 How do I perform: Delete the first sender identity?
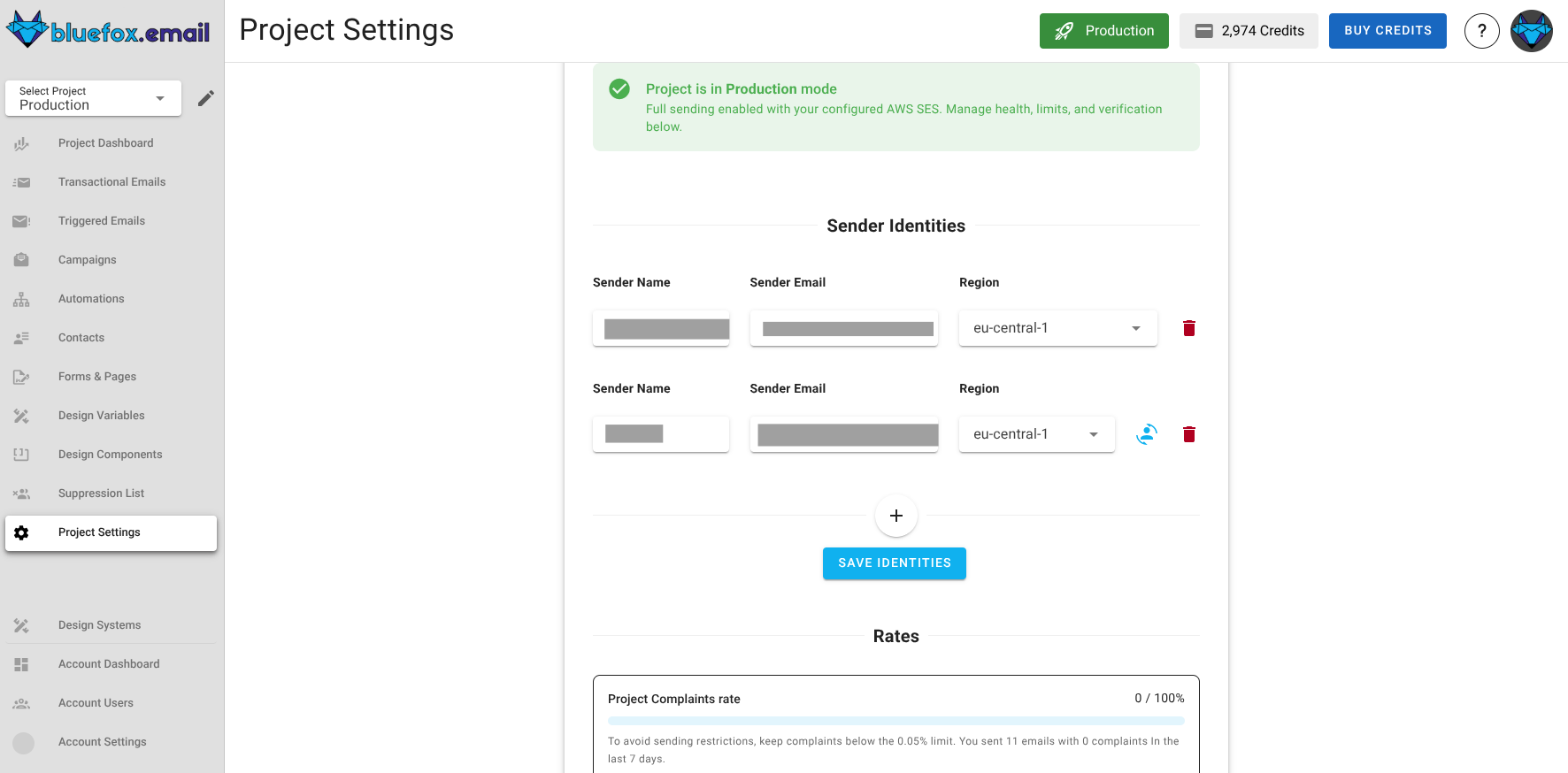pyautogui.click(x=1188, y=328)
